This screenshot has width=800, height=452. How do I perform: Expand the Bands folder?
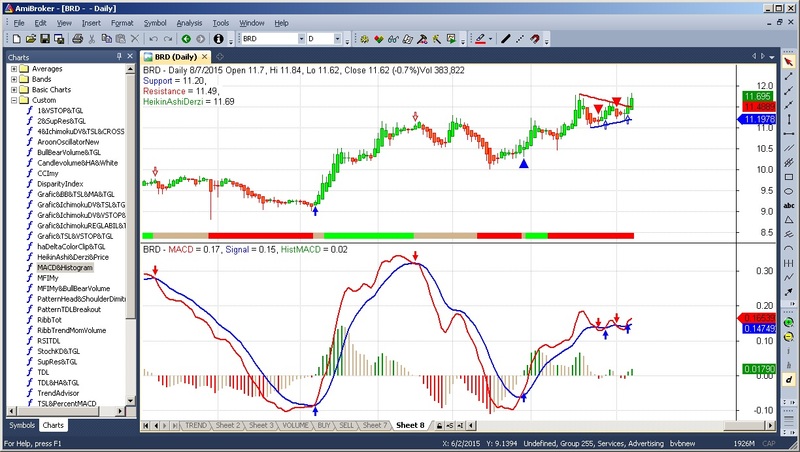click(x=14, y=79)
